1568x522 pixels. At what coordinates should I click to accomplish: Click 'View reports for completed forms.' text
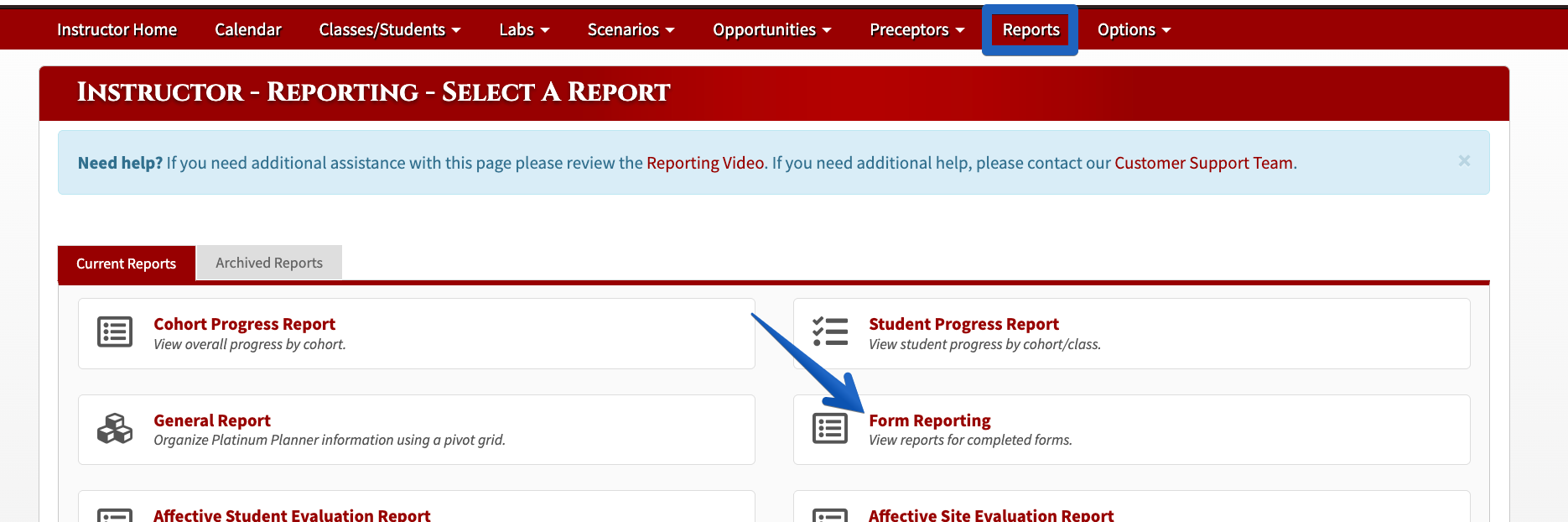[x=970, y=440]
